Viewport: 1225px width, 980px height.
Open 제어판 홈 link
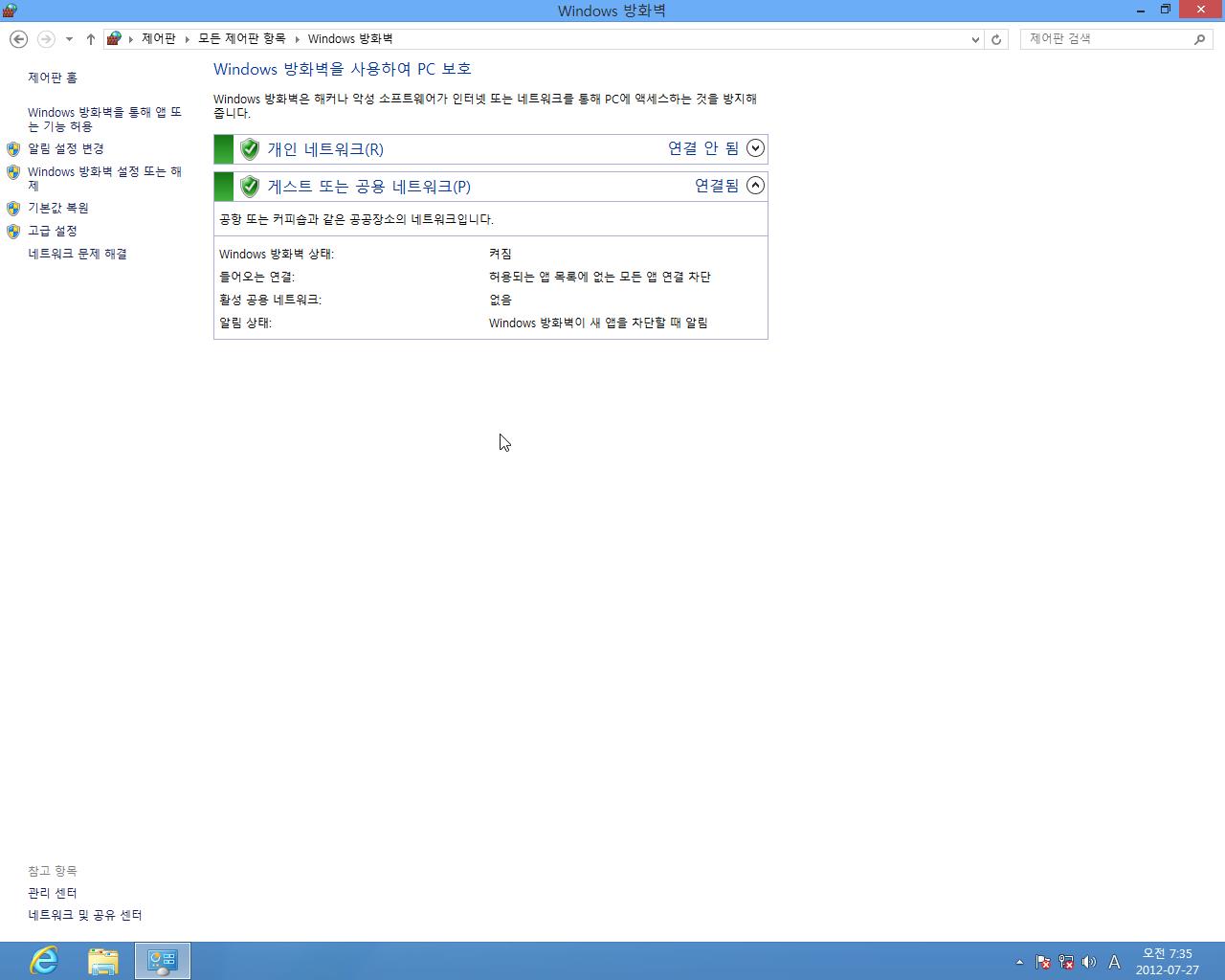click(x=53, y=78)
